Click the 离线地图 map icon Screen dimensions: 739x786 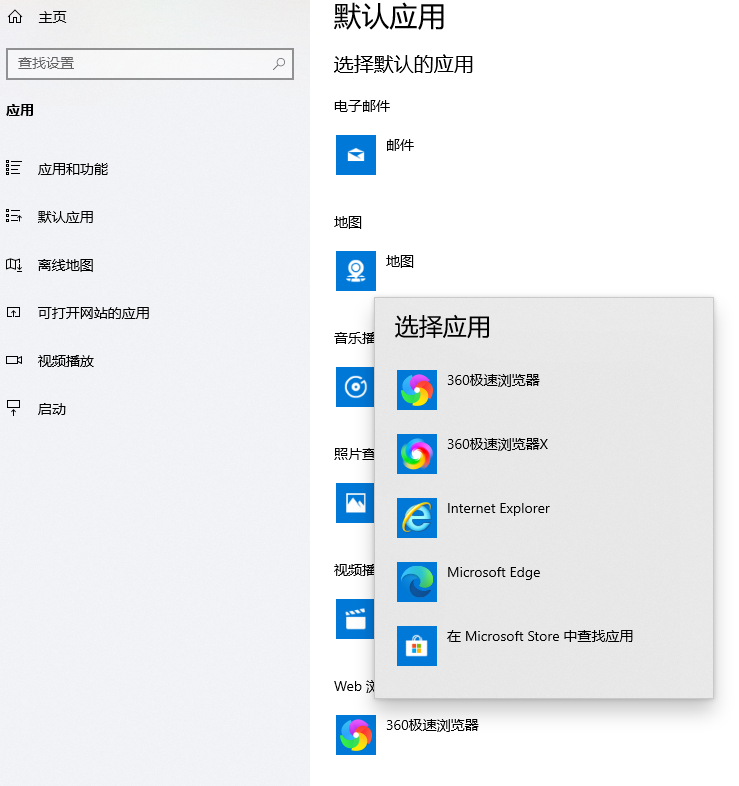tap(14, 265)
